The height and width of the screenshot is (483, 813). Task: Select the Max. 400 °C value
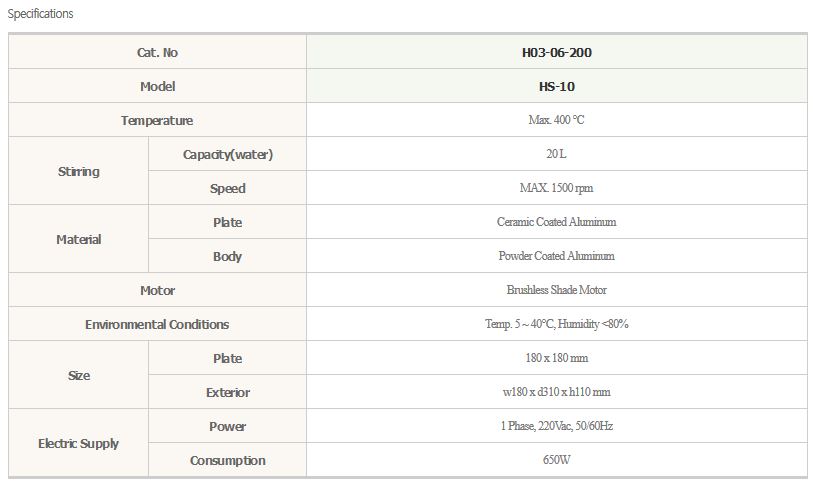pyautogui.click(x=556, y=120)
